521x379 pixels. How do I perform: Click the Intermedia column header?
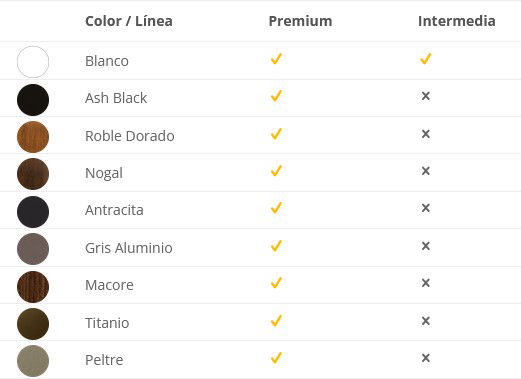click(457, 21)
